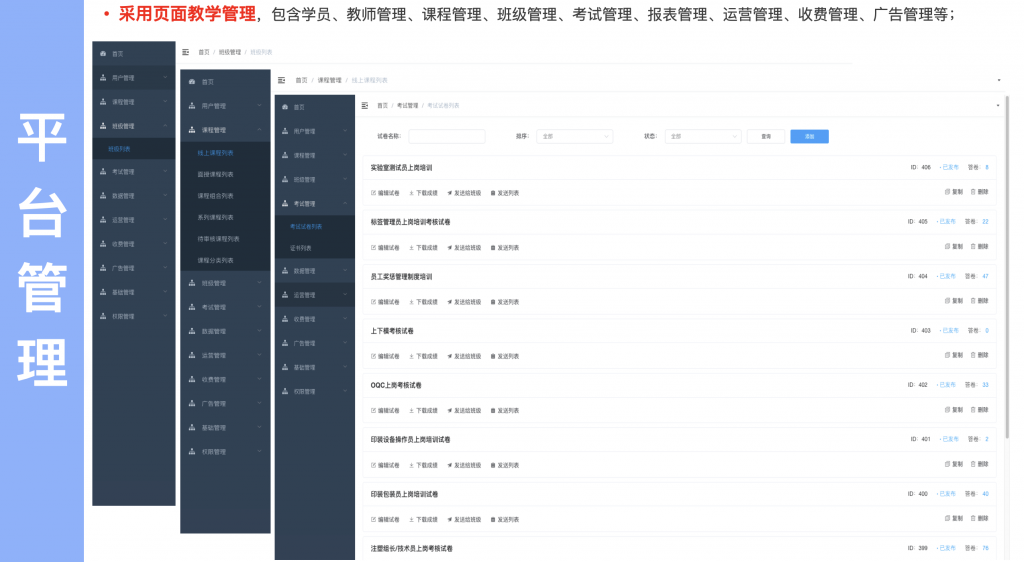The image size is (1024, 562).
Task: Click the sidebar collapse icon in the 课程管理 window
Action: pos(281,80)
